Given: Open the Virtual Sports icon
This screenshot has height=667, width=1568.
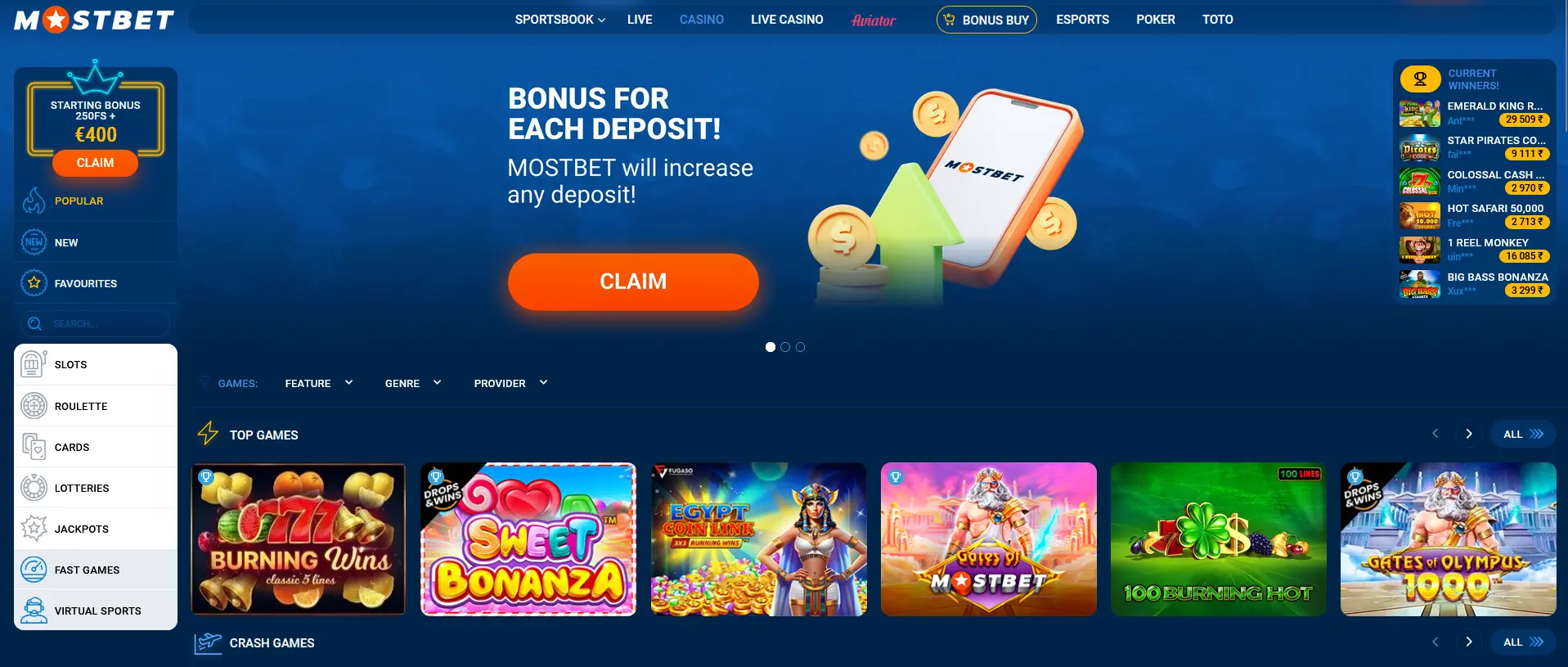Looking at the screenshot, I should pyautogui.click(x=34, y=611).
